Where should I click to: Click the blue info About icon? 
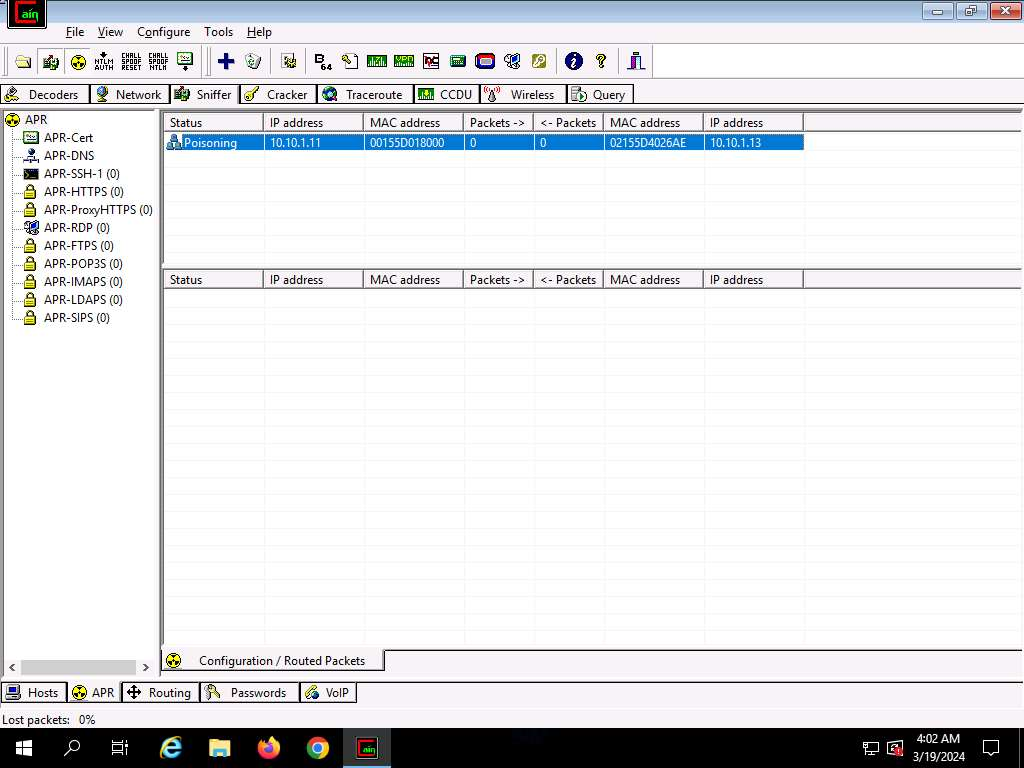click(x=573, y=61)
